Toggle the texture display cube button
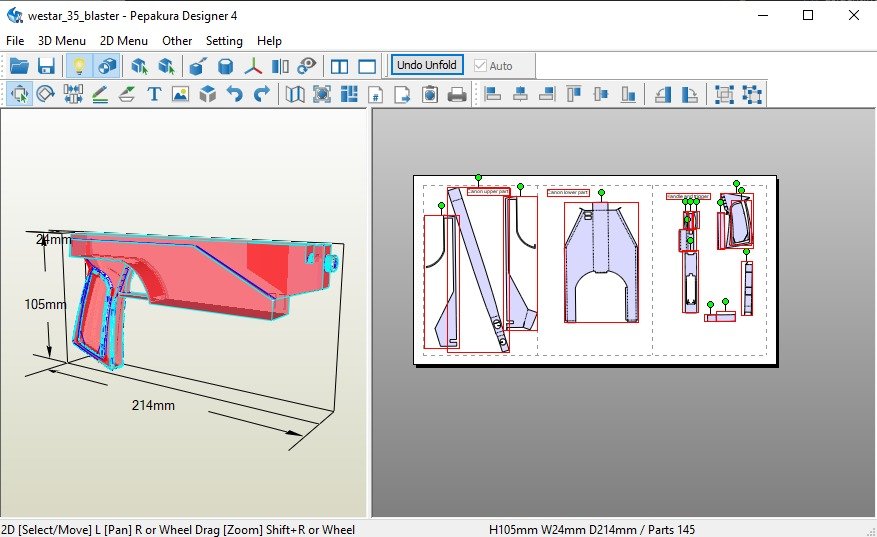Screen dimensions: 877x537 tap(106, 66)
